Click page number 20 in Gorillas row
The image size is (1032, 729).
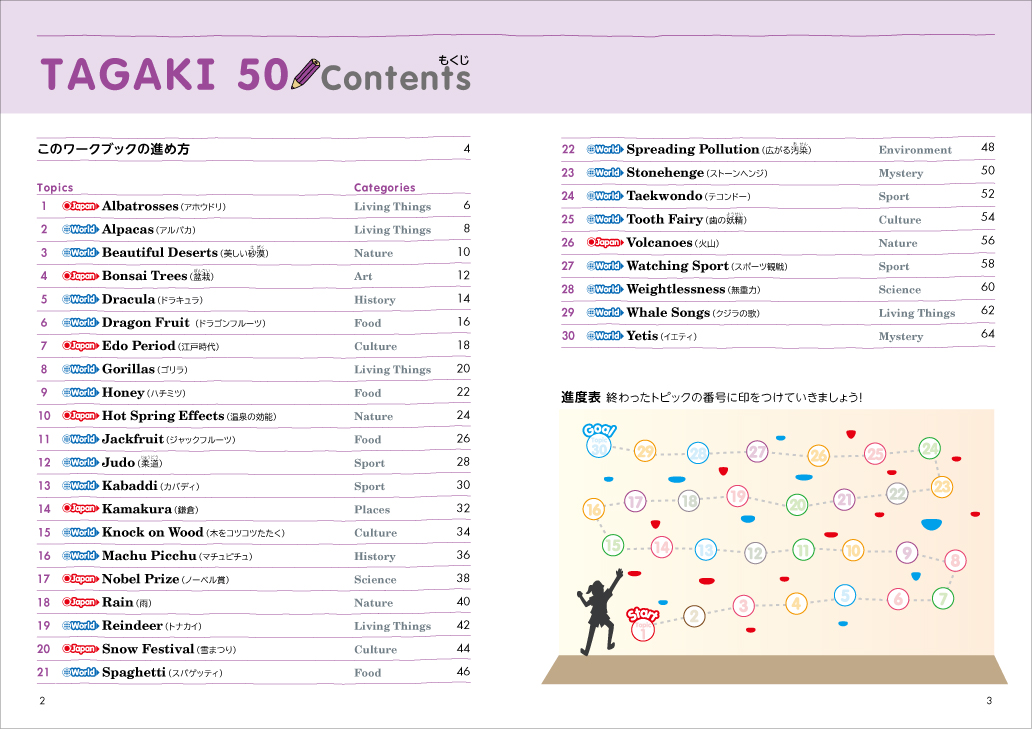click(463, 368)
